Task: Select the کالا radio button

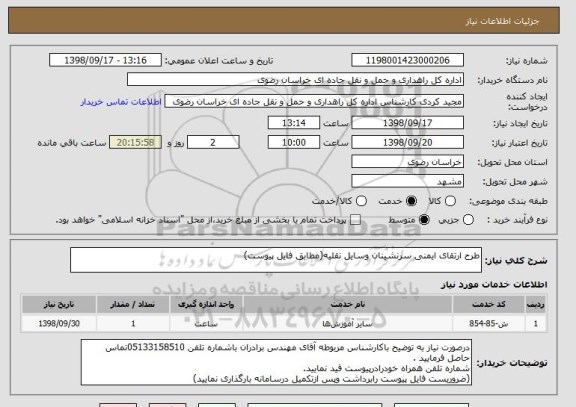Action: 450,201
